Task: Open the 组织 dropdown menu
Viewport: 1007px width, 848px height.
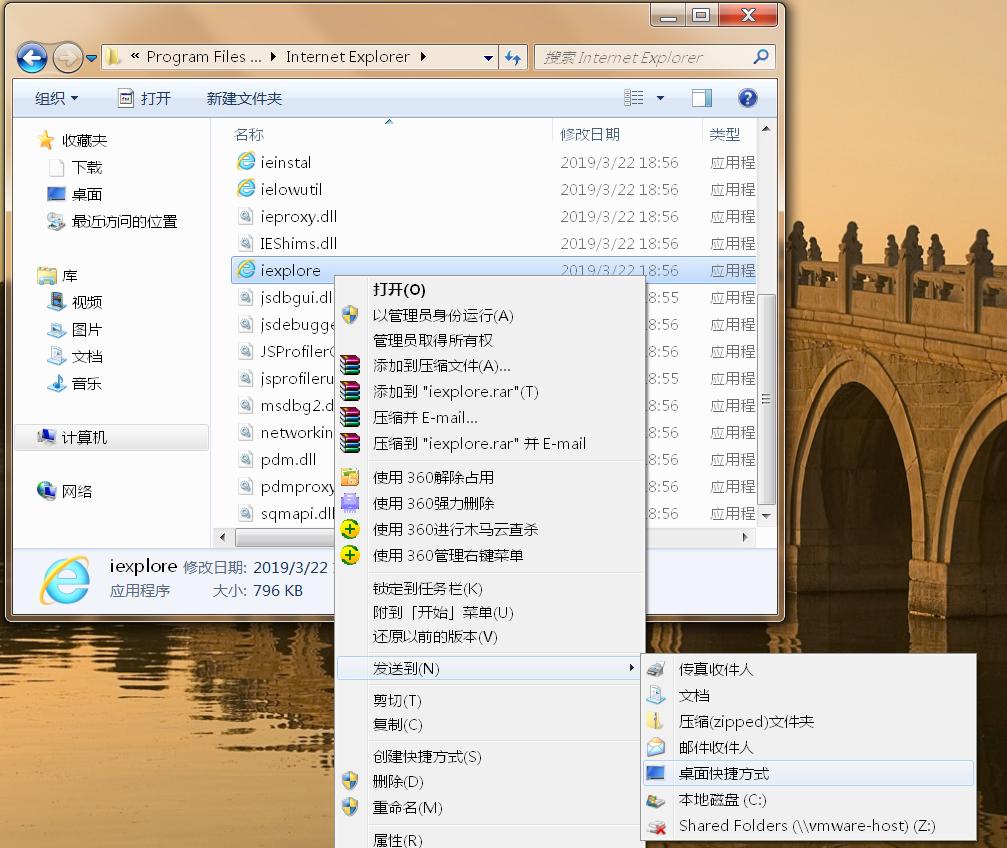Action: [x=52, y=98]
